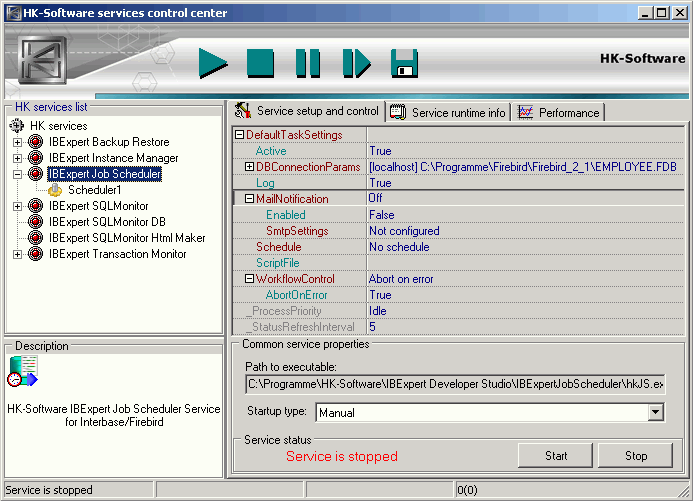
Task: Expand the IBExpert Backup Restore node
Action: 17,142
